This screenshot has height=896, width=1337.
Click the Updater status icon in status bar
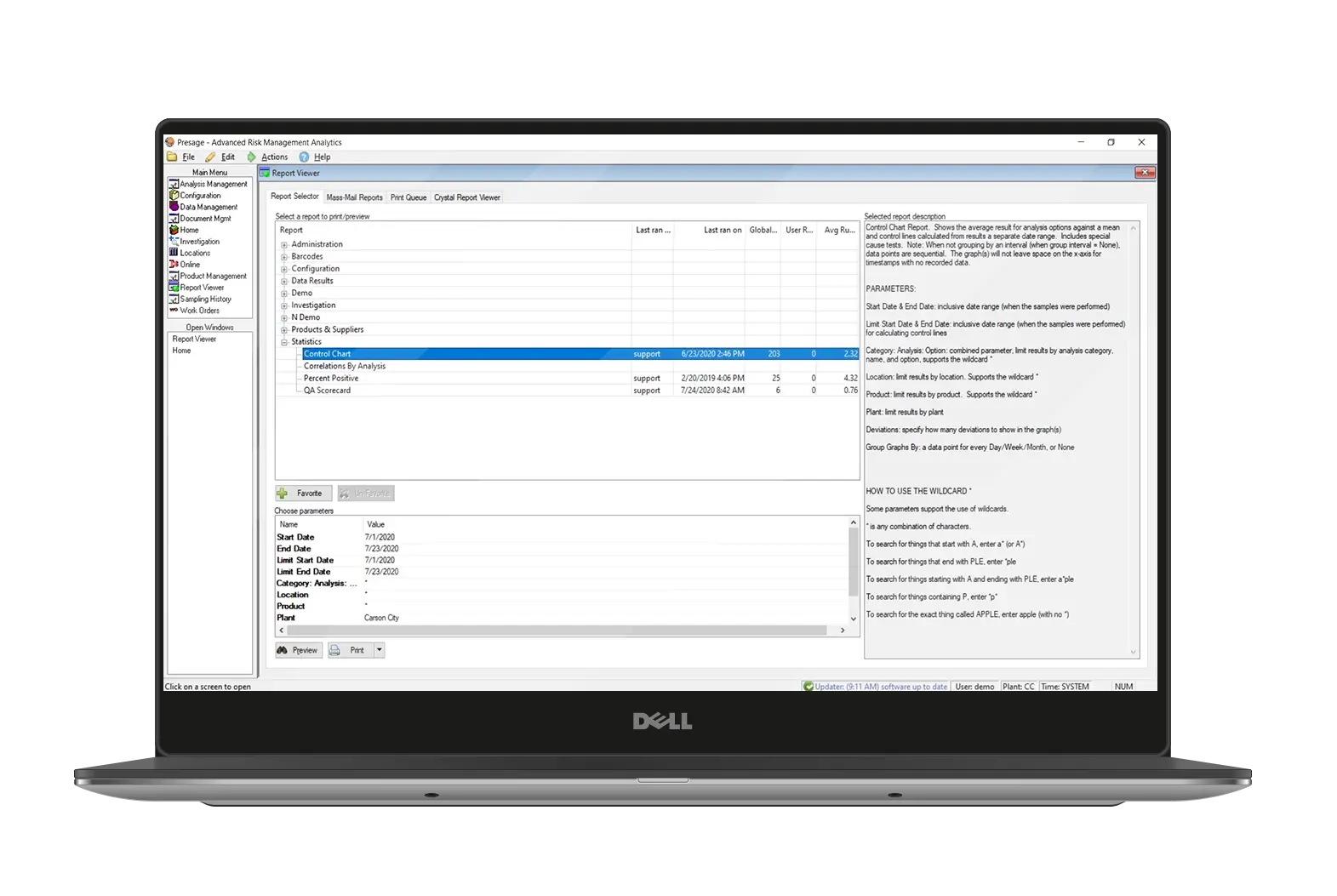[x=808, y=687]
